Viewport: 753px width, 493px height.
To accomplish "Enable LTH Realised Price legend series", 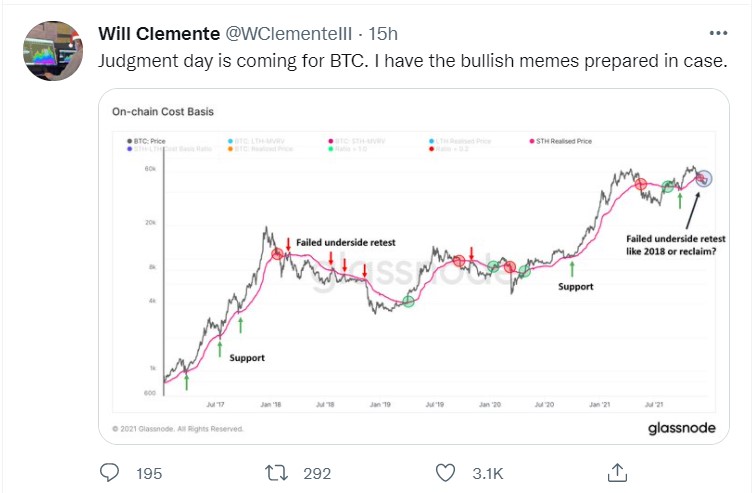I will pos(460,141).
